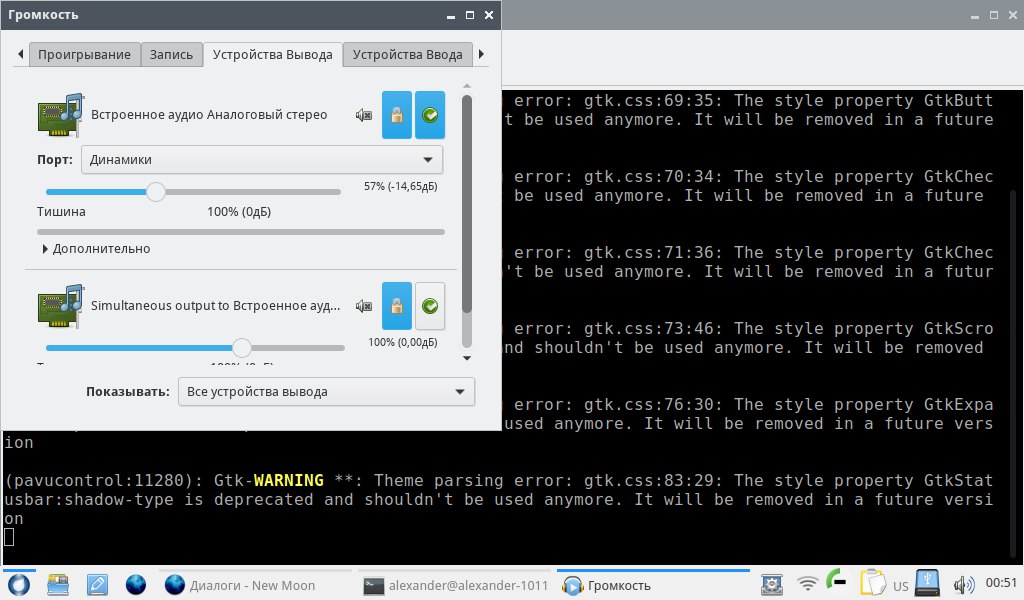Click the Simultaneous output volume slider handle
The height and width of the screenshot is (600, 1024).
242,348
